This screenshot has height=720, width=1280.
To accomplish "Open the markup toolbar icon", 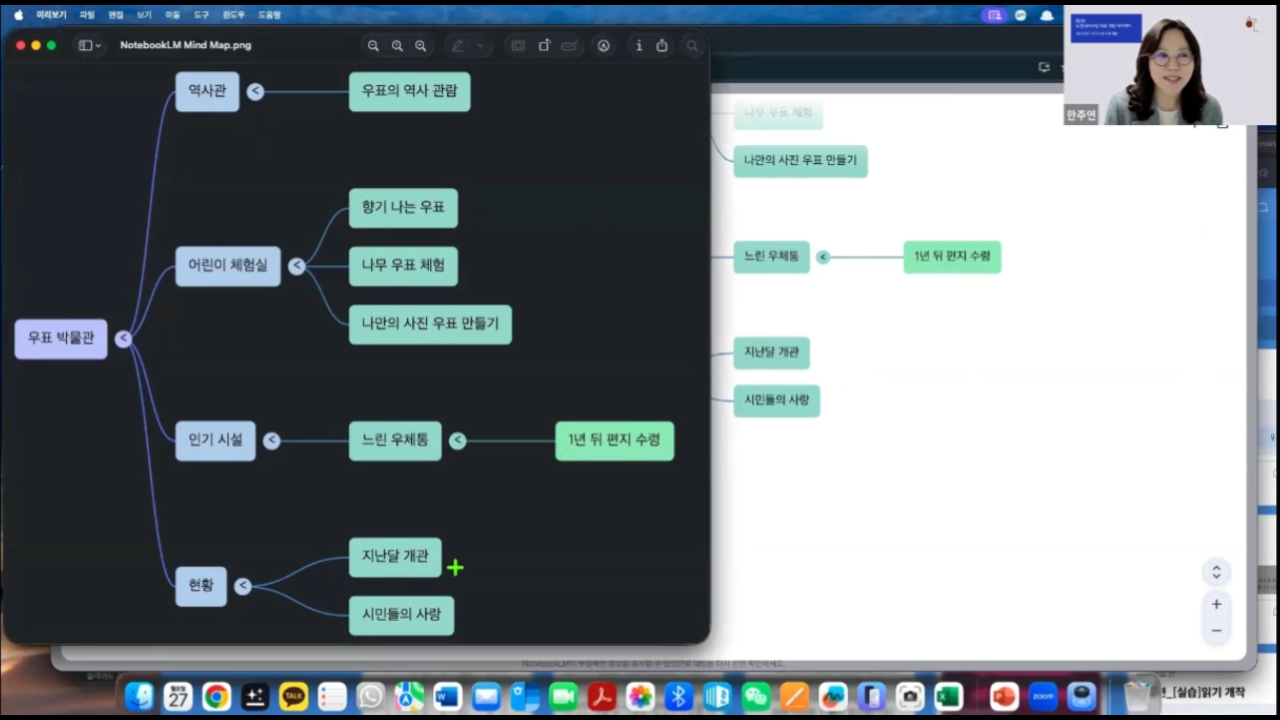I will (604, 46).
